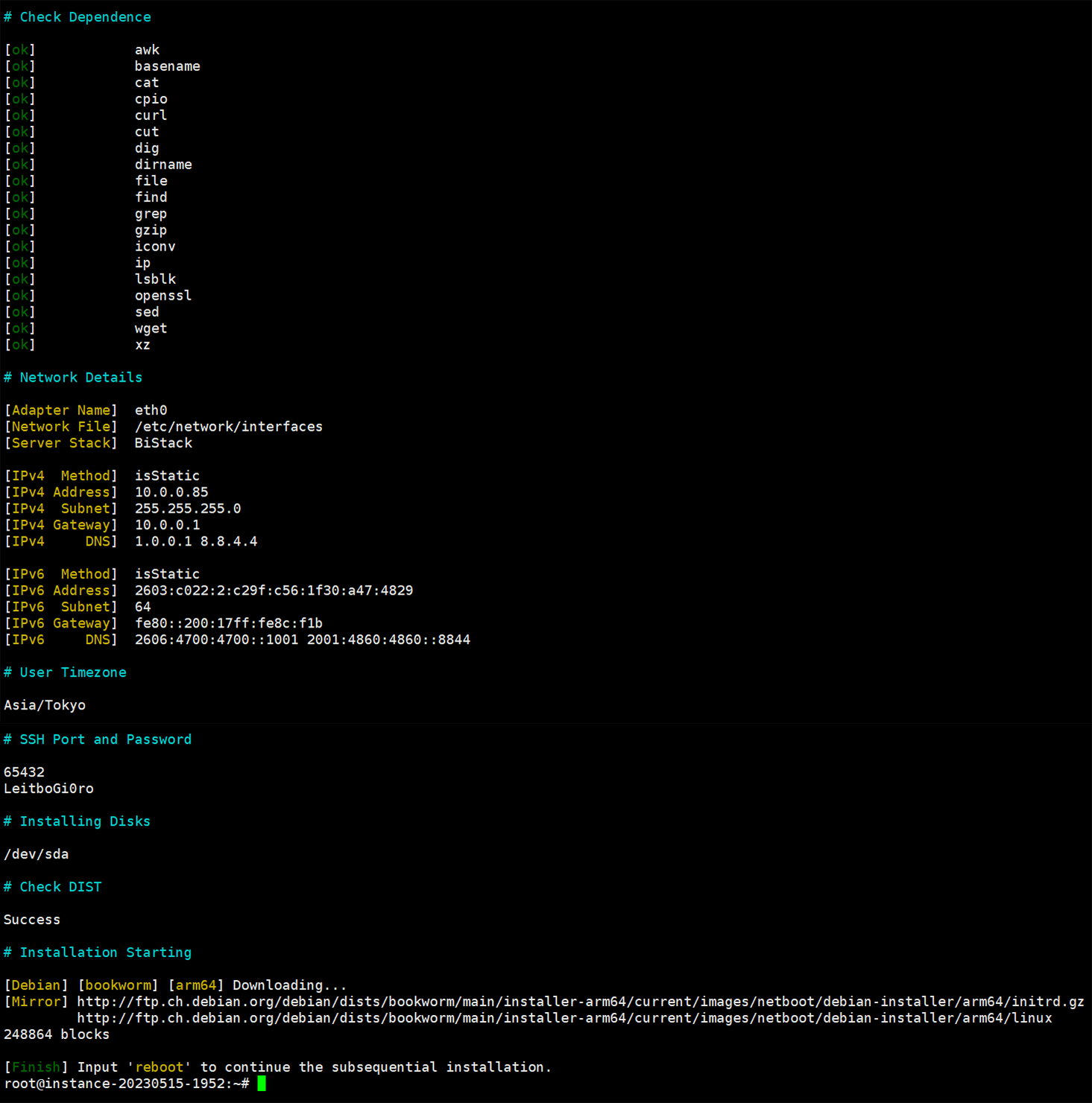The width and height of the screenshot is (1092, 1103).
Task: Click the 'ok' status beside lsblk
Action: (x=19, y=279)
